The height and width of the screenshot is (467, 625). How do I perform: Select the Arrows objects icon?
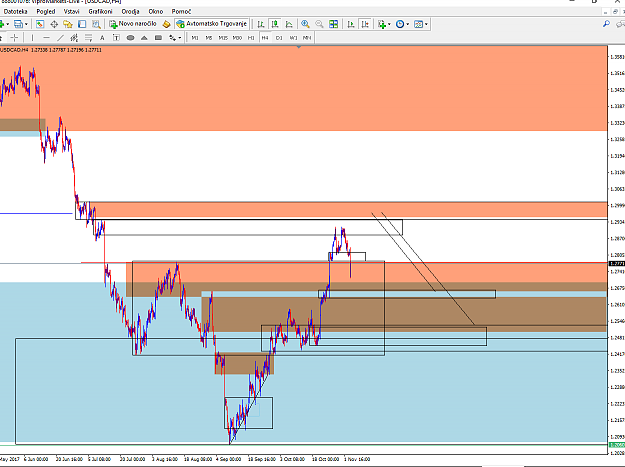click(172, 38)
